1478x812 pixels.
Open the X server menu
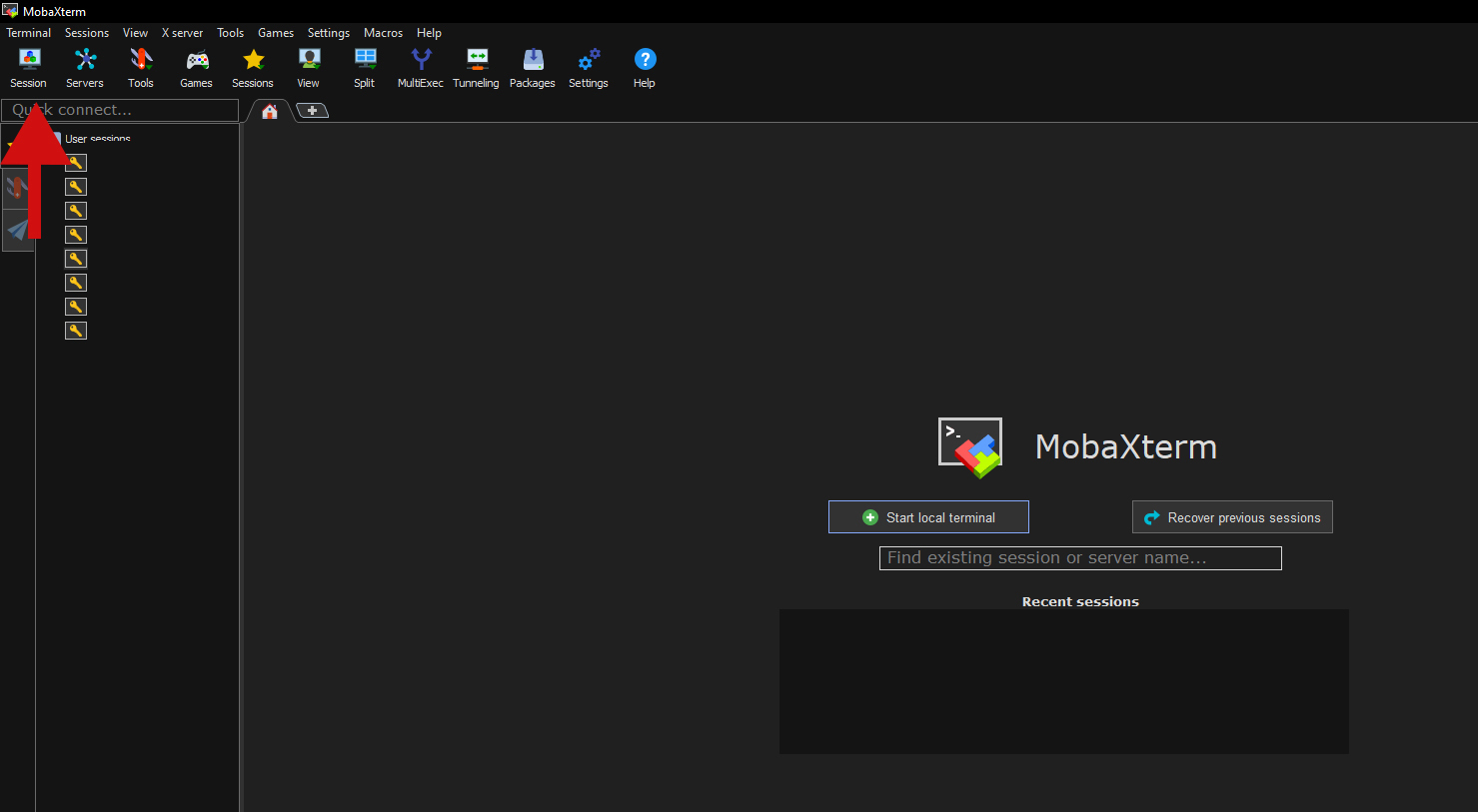tap(182, 33)
